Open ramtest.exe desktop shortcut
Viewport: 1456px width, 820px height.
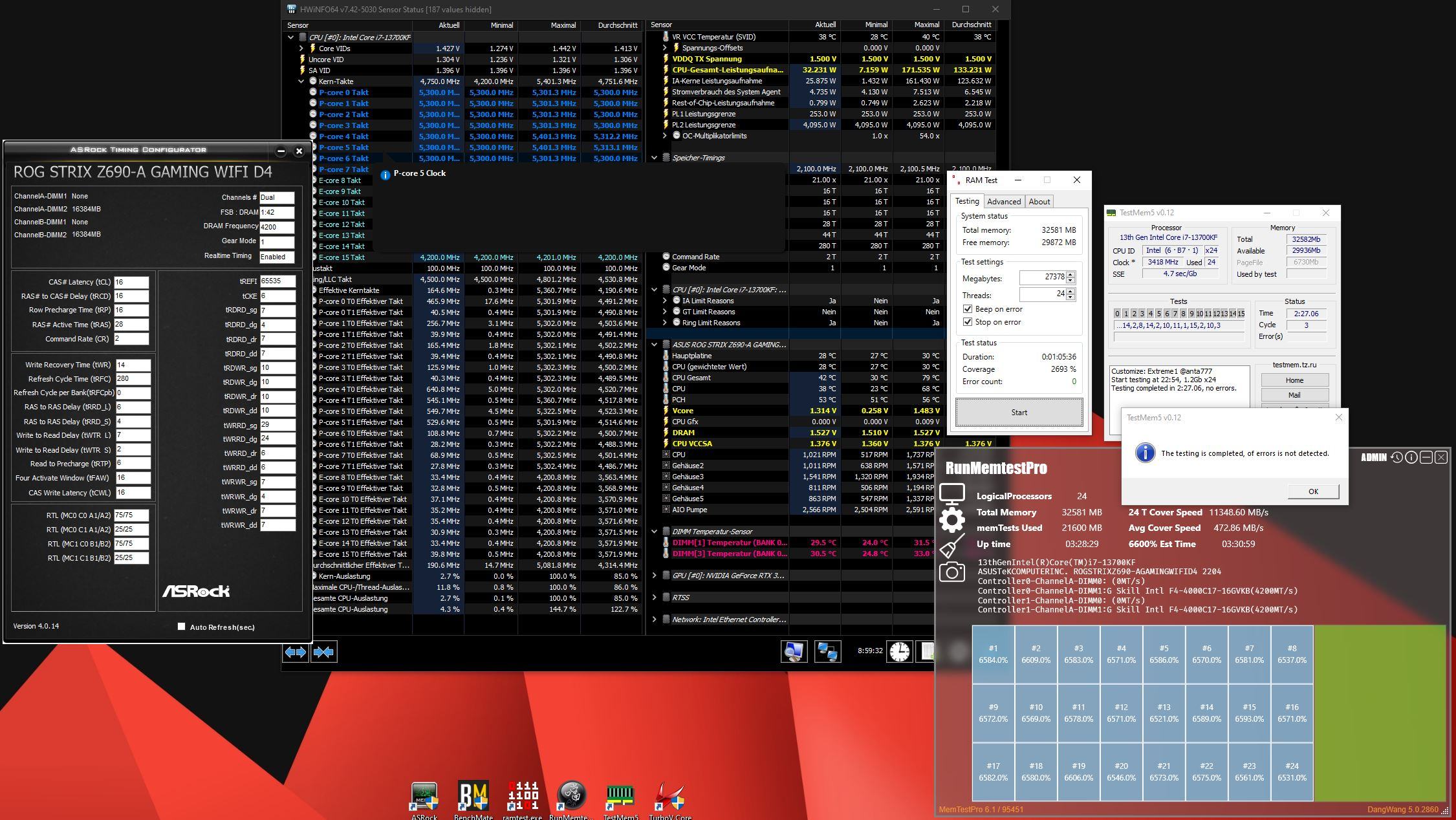(523, 801)
